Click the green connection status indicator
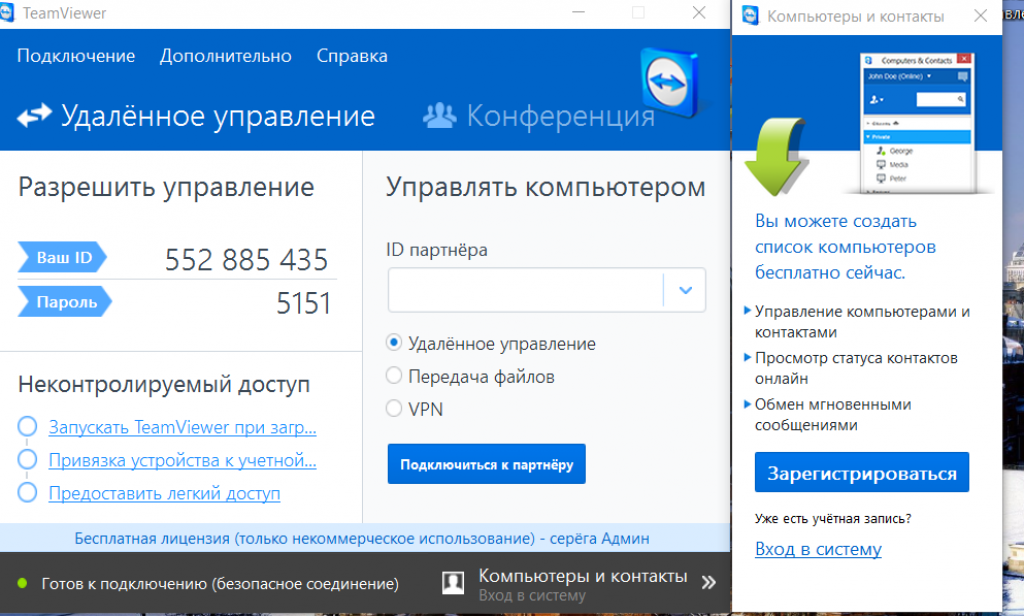The image size is (1024, 616). click(22, 583)
